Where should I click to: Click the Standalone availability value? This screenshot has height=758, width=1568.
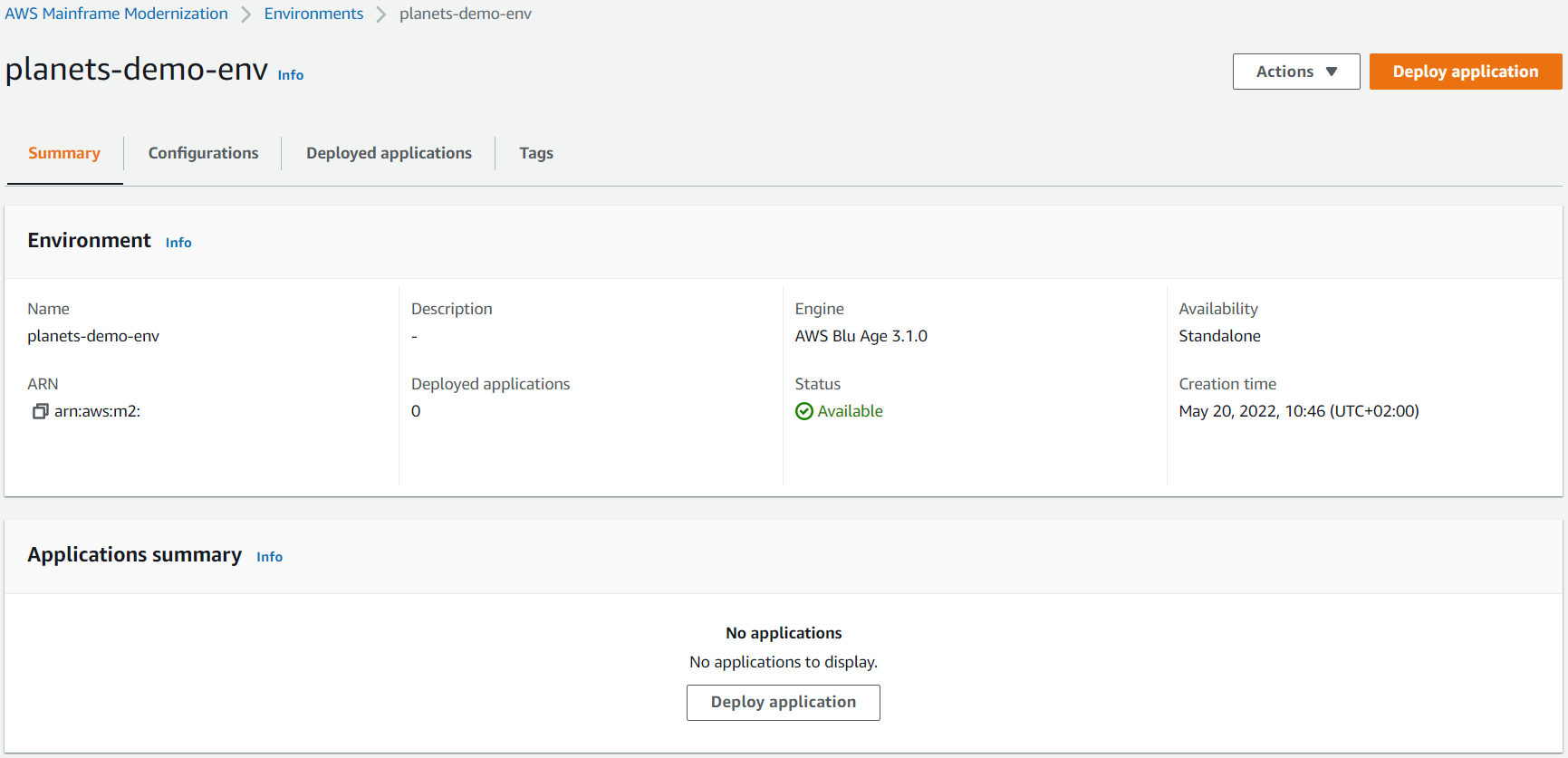click(1219, 336)
